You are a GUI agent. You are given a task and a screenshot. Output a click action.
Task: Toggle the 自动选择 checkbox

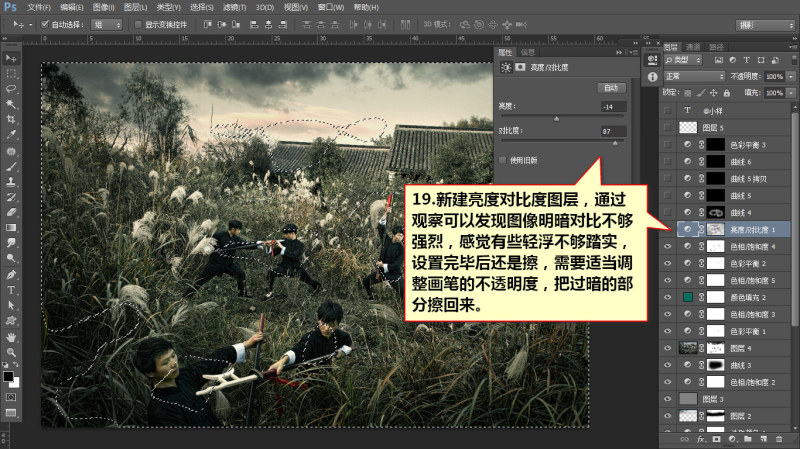[x=45, y=24]
